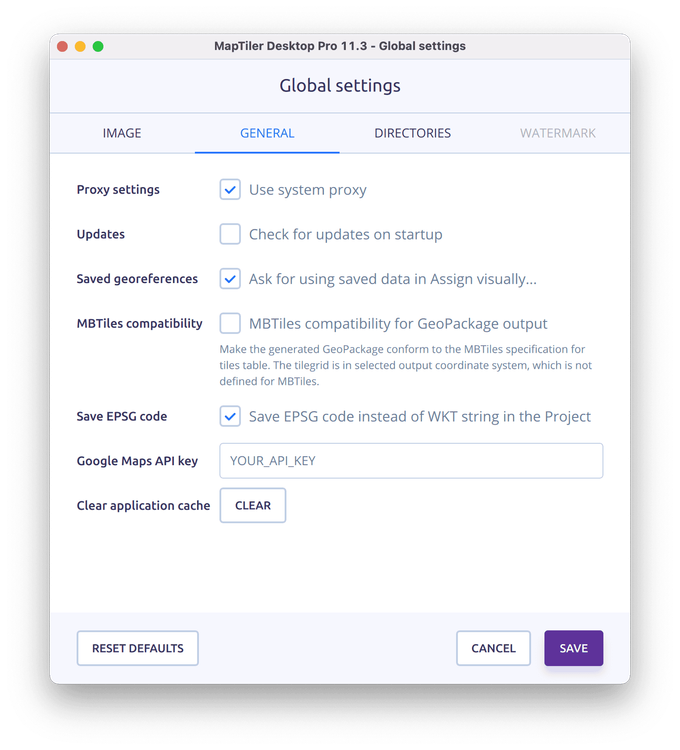Uncheck Ask for using saved data option
Viewport: 680px width, 750px height.
[x=230, y=279]
